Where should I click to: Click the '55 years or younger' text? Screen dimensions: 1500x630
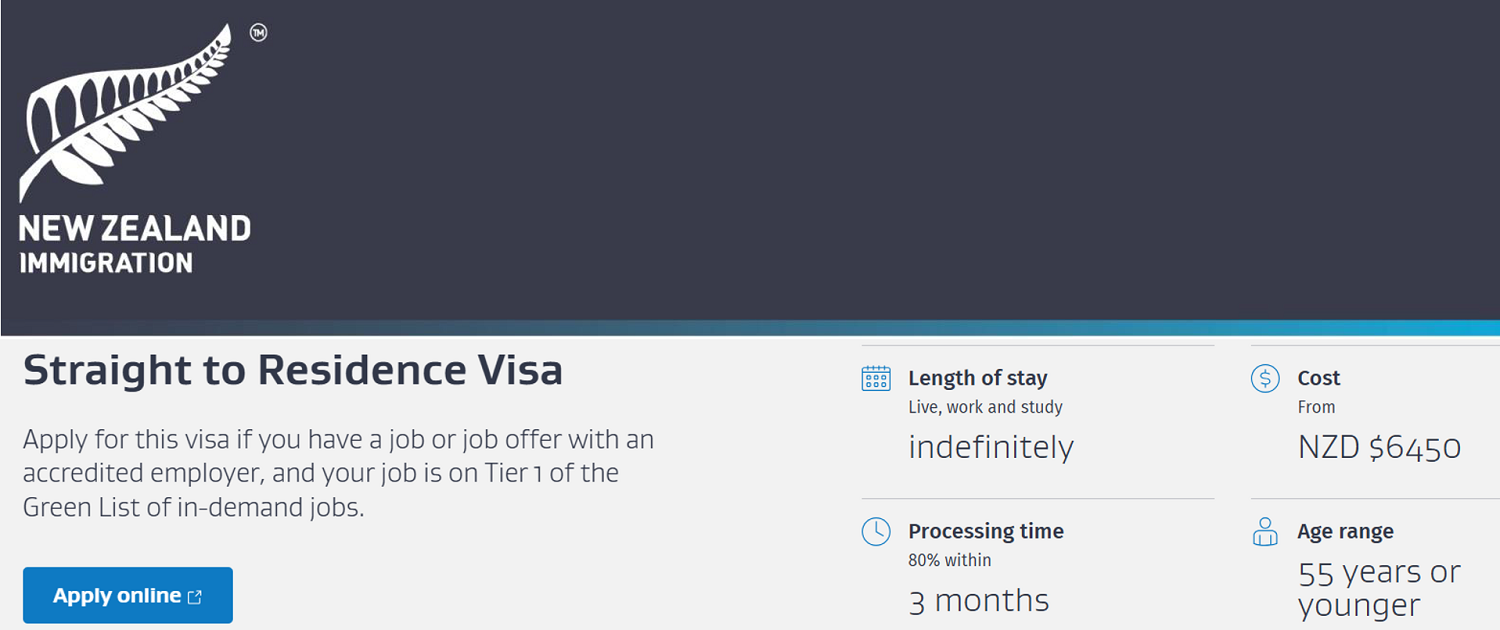[1380, 588]
